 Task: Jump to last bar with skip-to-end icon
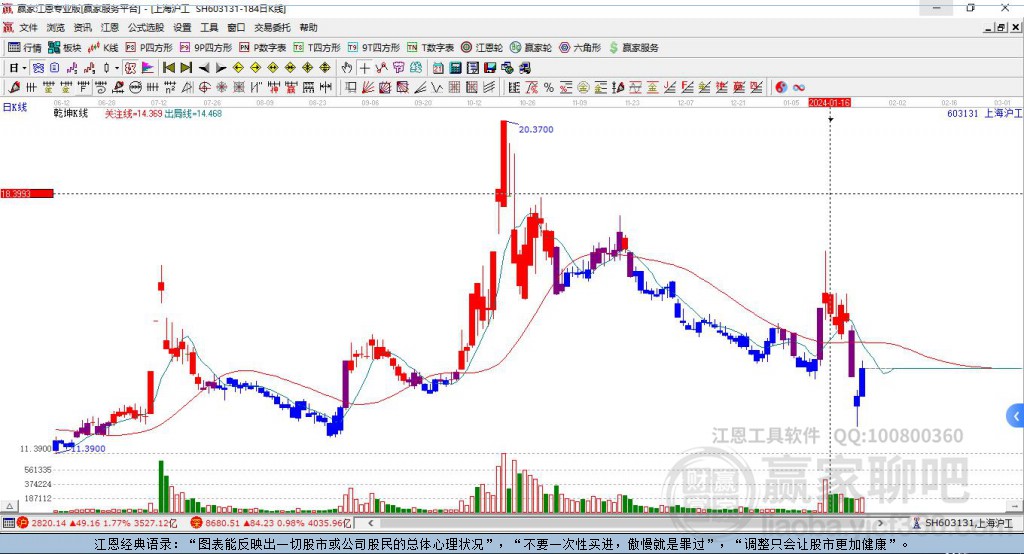click(x=186, y=68)
